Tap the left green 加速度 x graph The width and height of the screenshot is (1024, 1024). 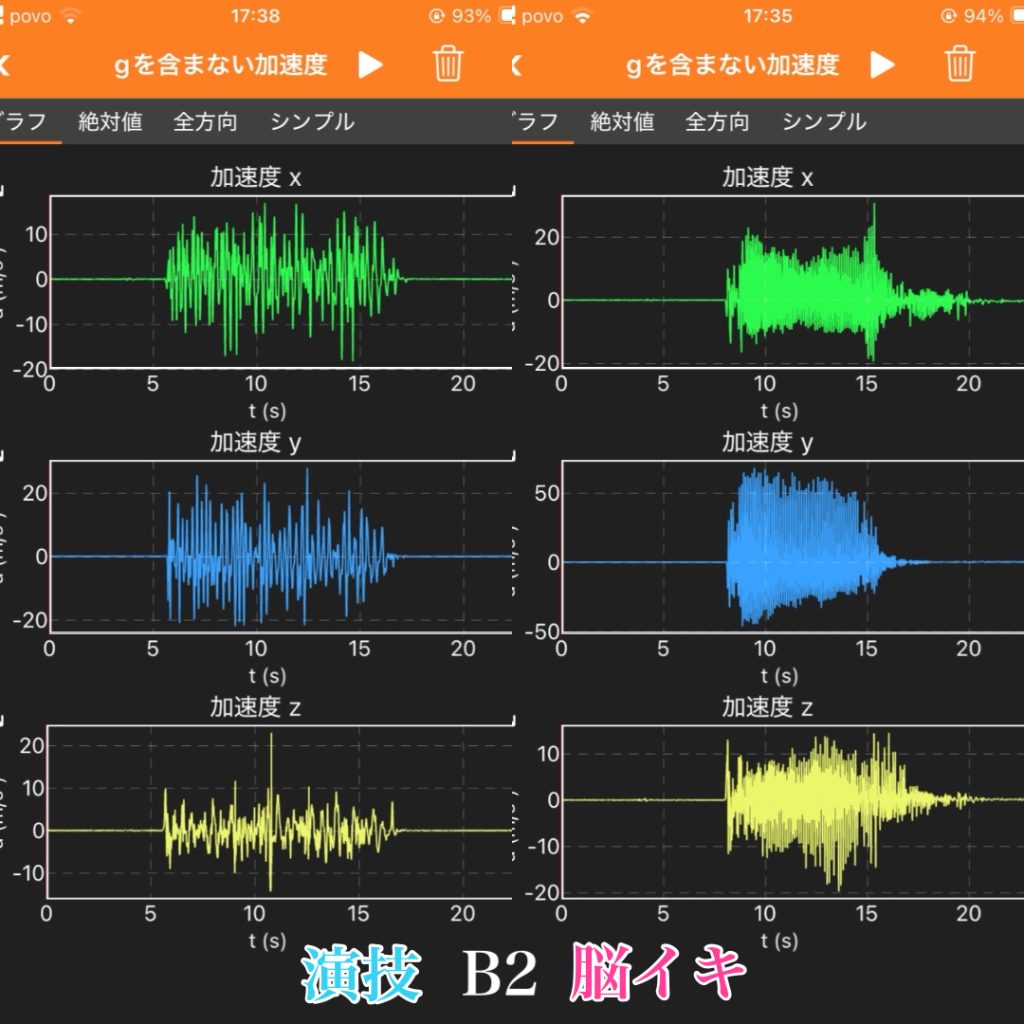280,280
